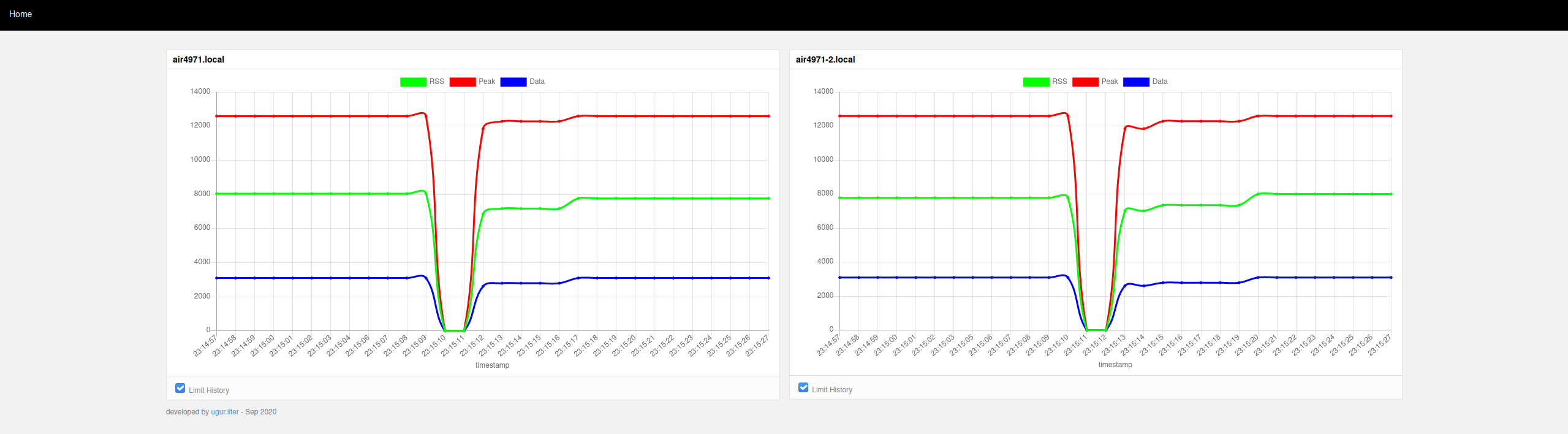This screenshot has height=434, width=1568.
Task: Click the Limit History label in left panel
Action: 209,390
